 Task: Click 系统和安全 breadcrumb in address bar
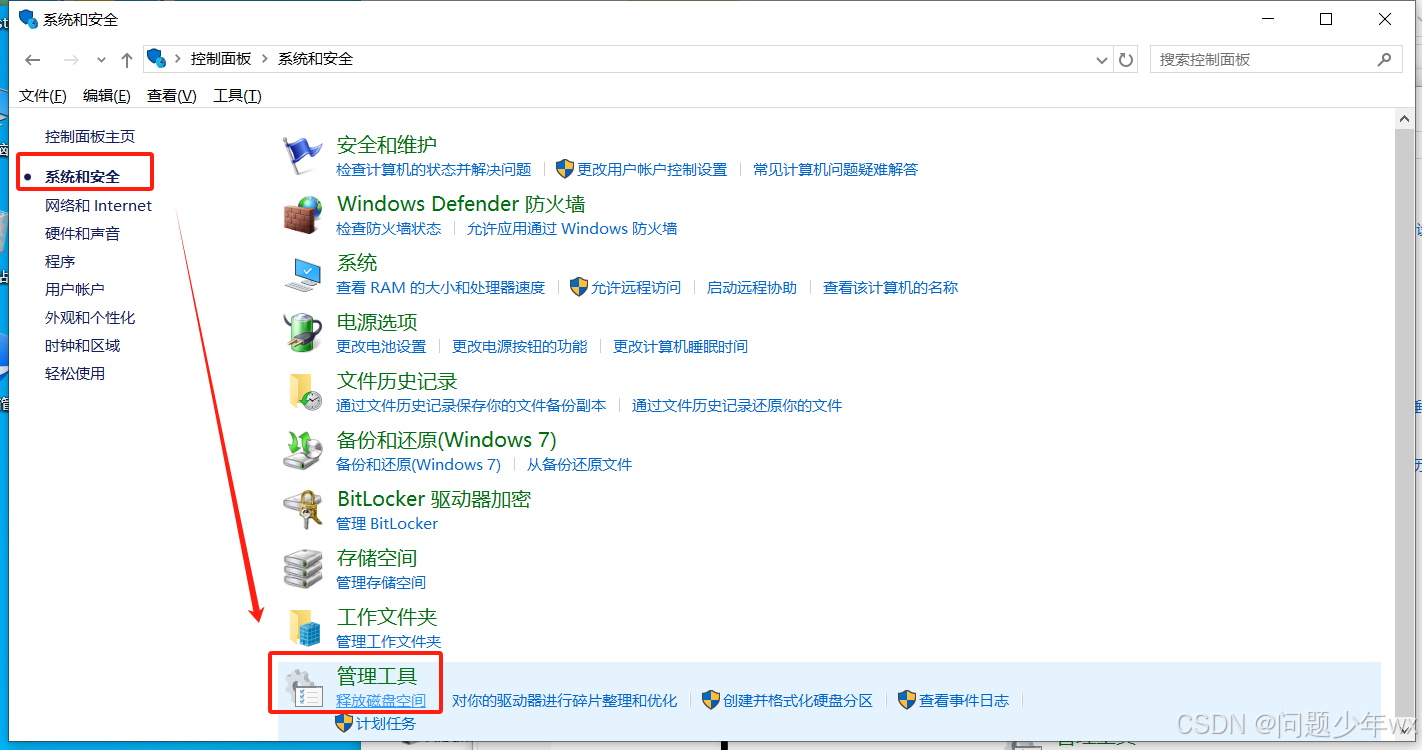316,59
